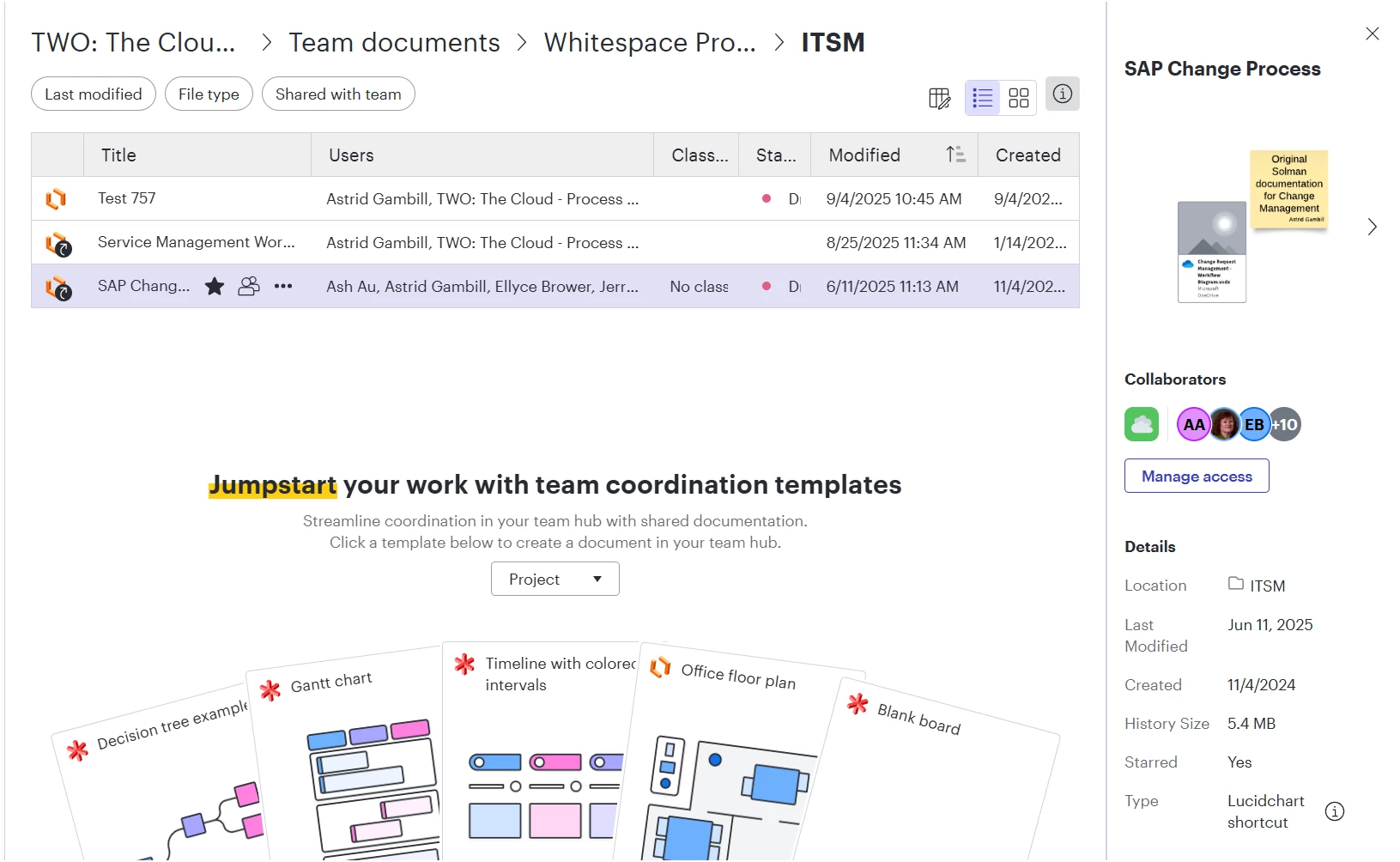This screenshot has height=862, width=1400.
Task: Sort by the Title column header
Action: click(x=197, y=155)
